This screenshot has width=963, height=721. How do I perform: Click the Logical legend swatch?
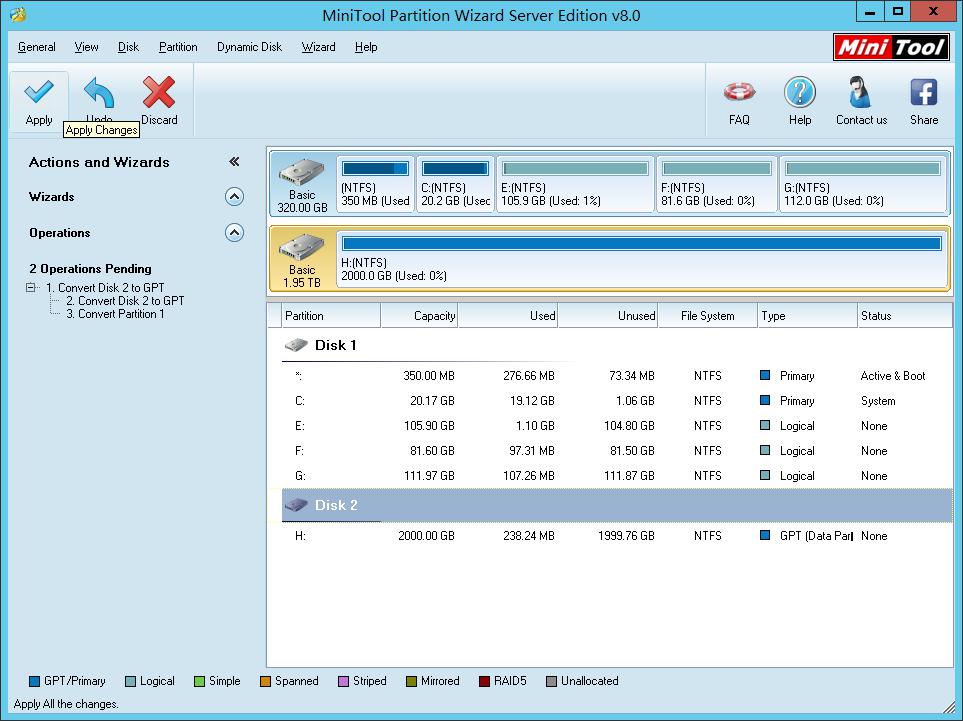[130, 681]
